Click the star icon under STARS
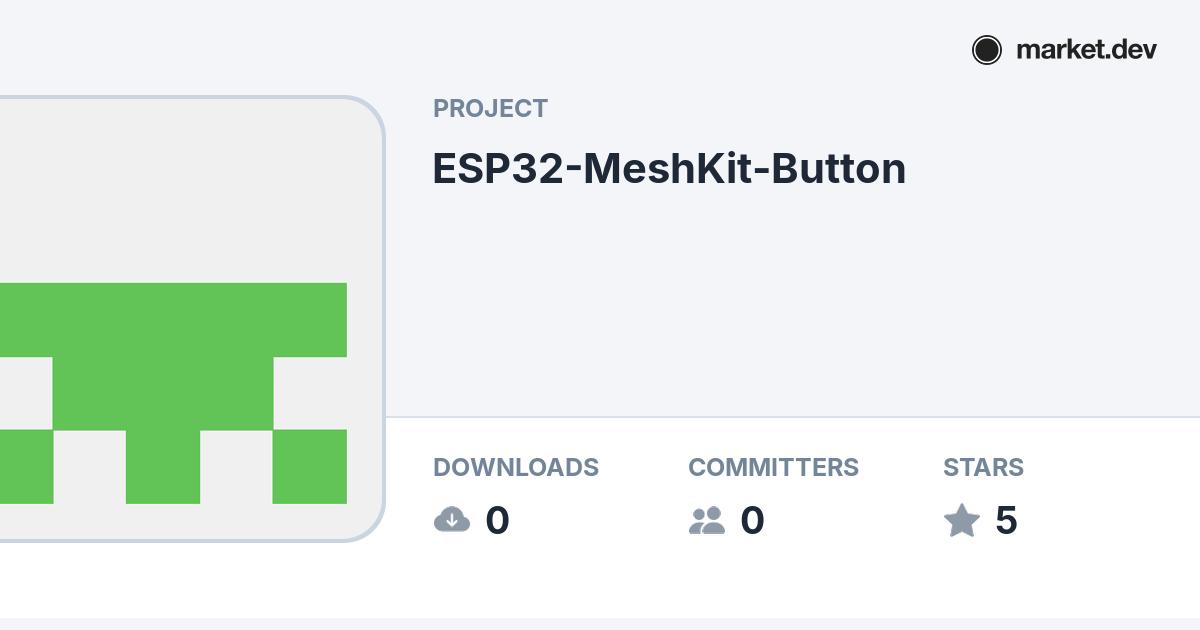1200x630 pixels. tap(962, 520)
